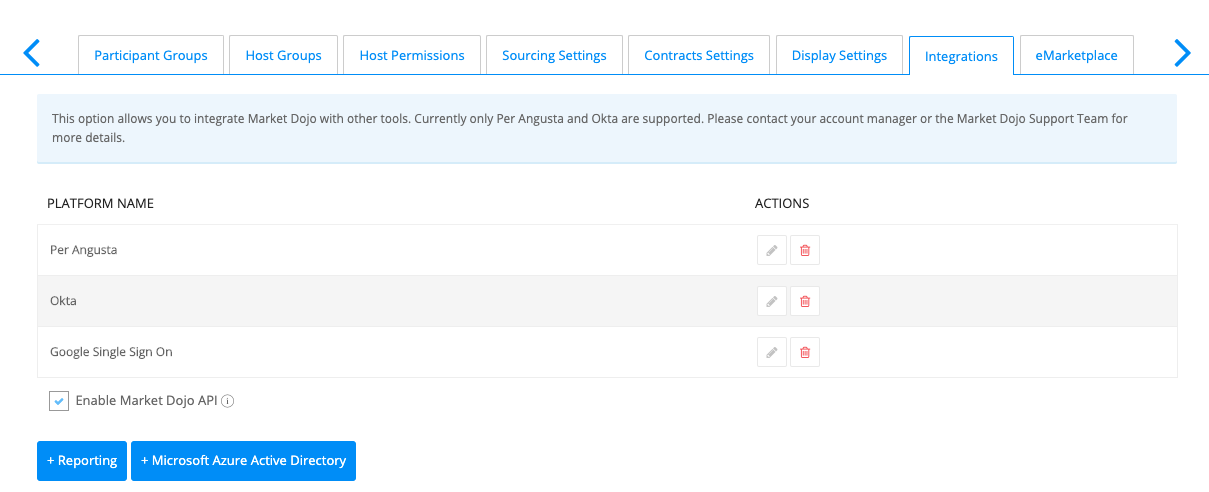Add Microsoft Azure Active Directory integration
Screen dimensions: 1209x492
coord(243,461)
